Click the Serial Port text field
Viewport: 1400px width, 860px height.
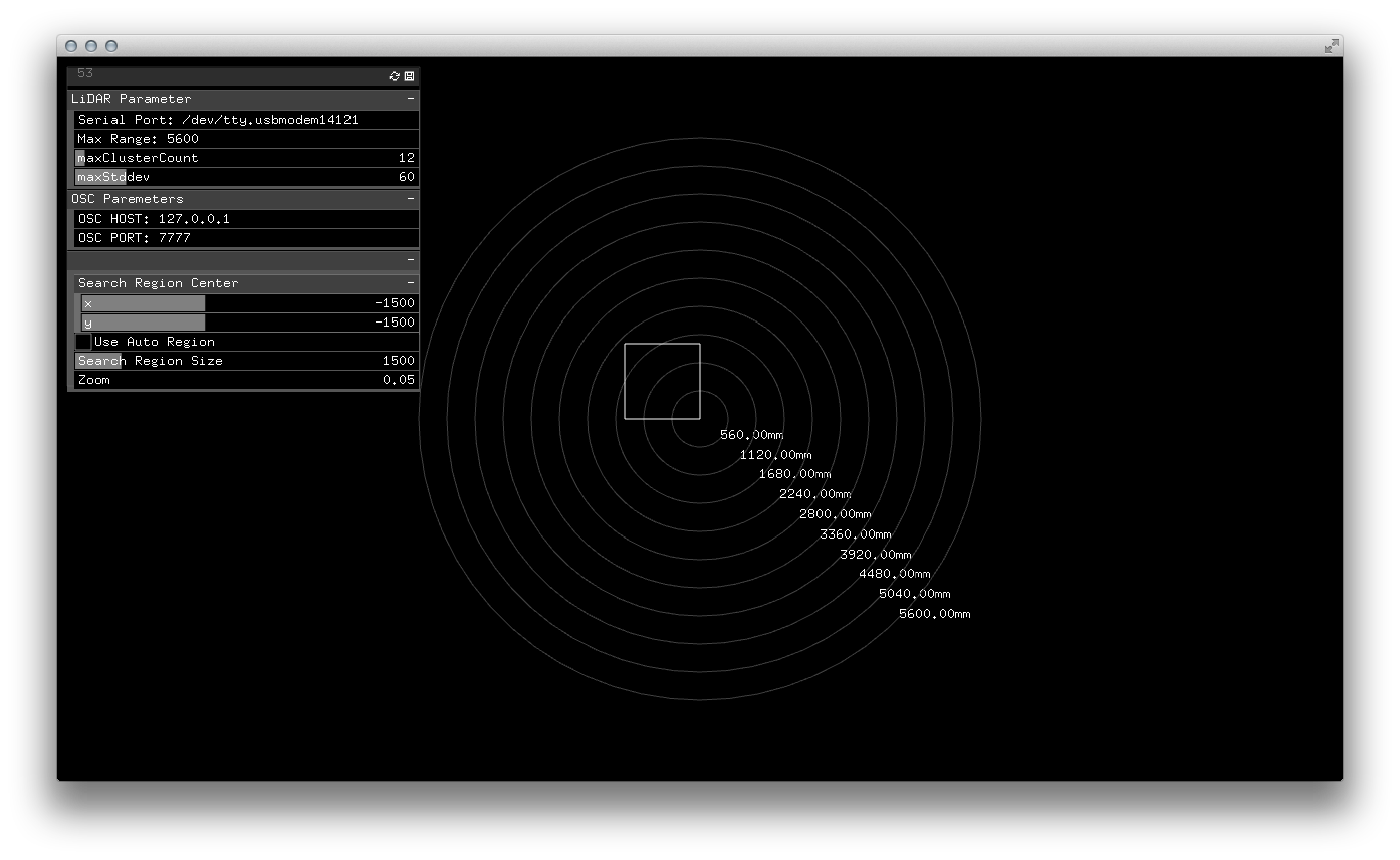pyautogui.click(x=246, y=120)
